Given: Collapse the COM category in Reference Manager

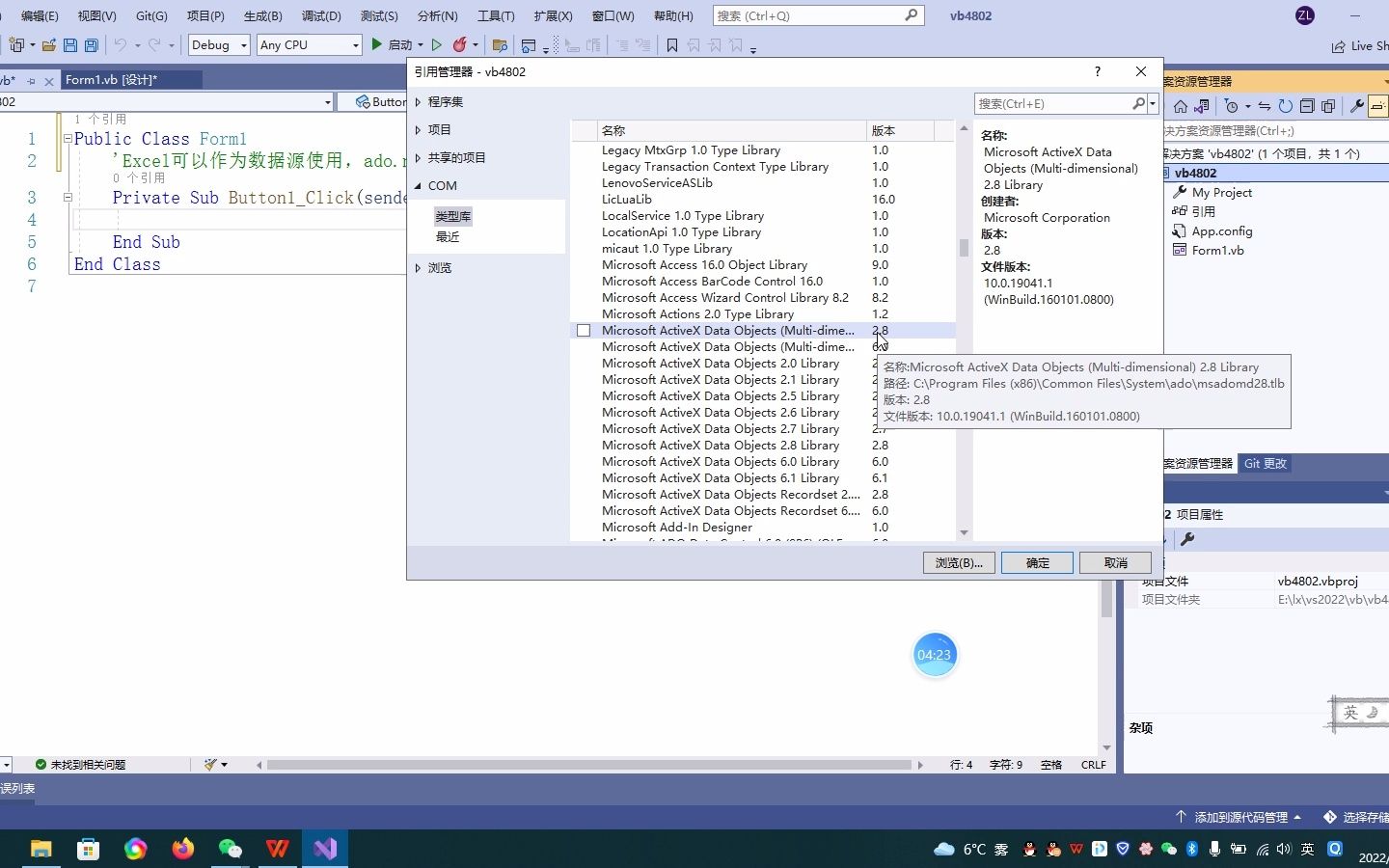Looking at the screenshot, I should pyautogui.click(x=418, y=186).
